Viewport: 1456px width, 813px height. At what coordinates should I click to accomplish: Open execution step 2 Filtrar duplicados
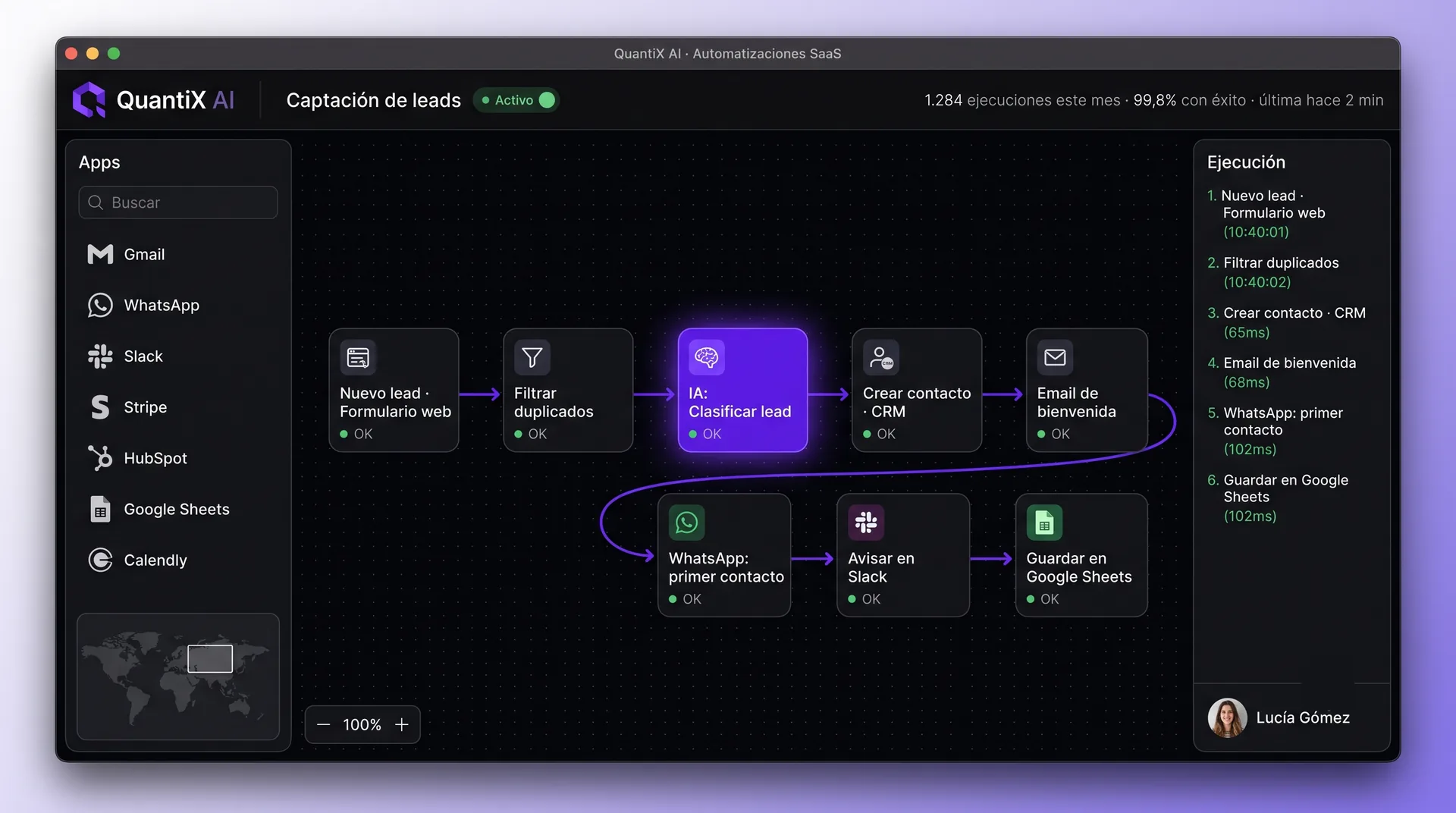1273,272
